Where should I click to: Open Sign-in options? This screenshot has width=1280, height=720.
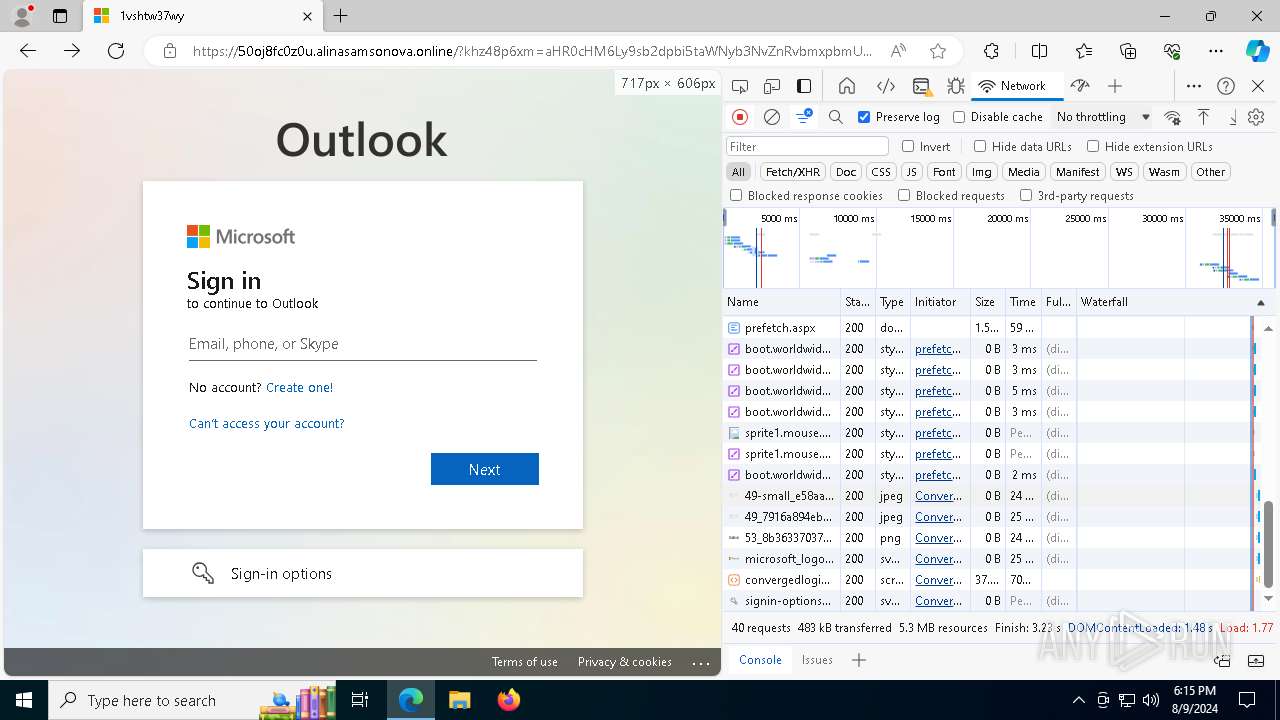(363, 573)
